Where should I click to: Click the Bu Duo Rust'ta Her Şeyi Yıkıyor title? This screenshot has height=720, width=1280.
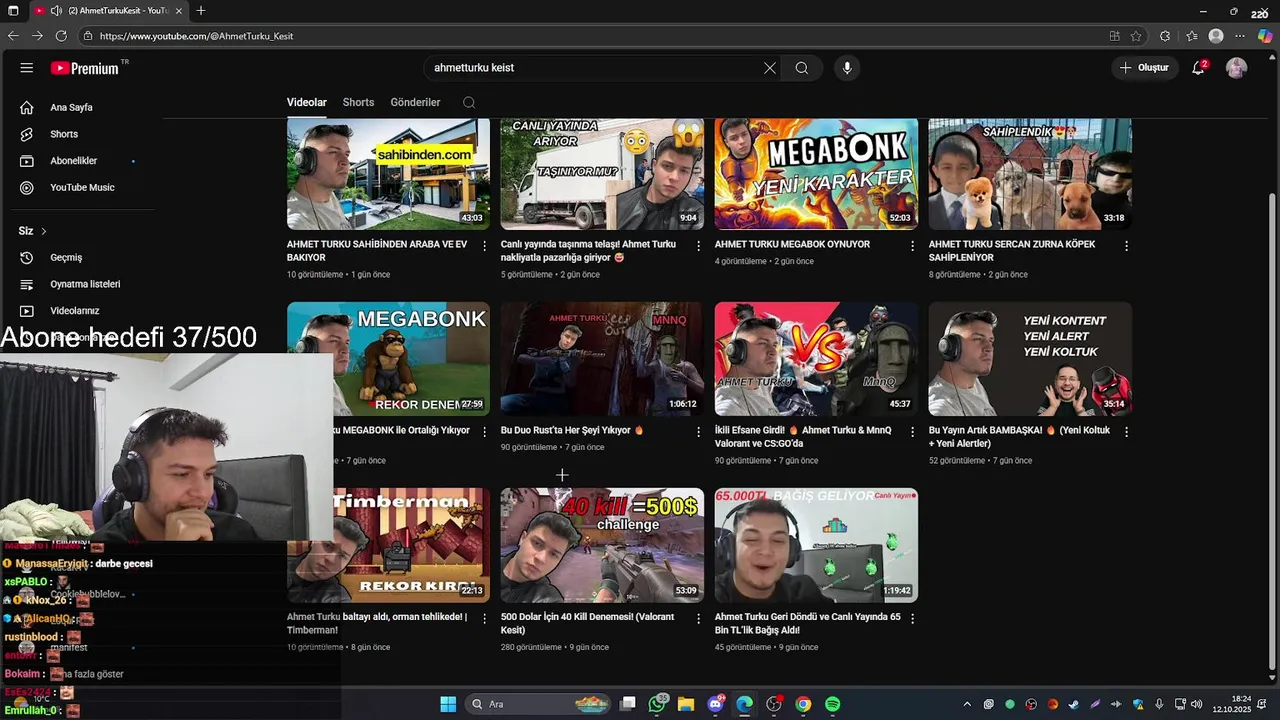coord(572,430)
